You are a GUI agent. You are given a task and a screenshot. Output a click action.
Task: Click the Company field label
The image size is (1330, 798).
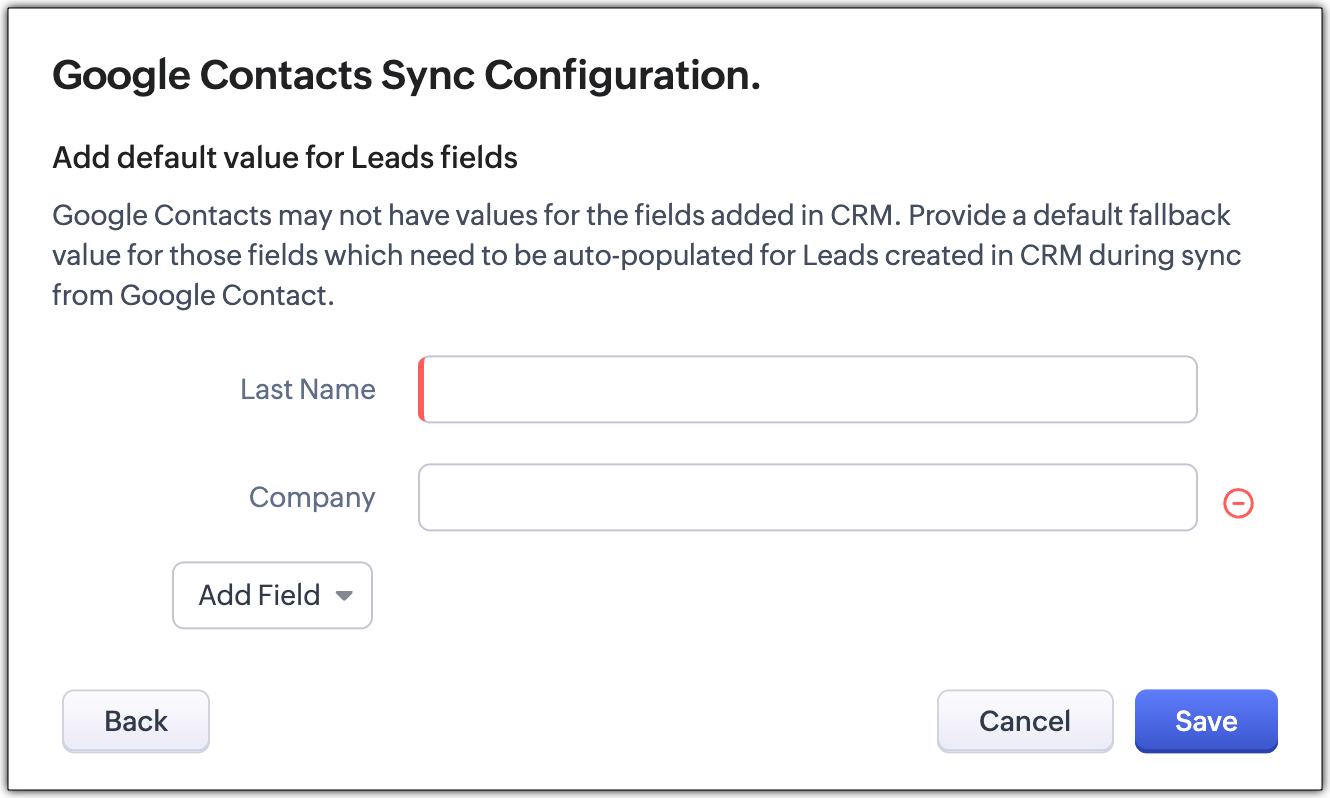[x=312, y=497]
